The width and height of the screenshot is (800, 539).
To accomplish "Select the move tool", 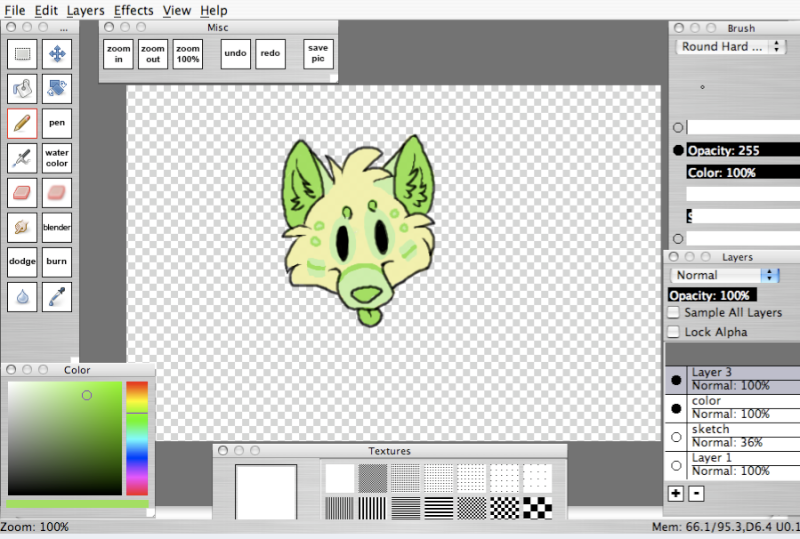I will 57,54.
